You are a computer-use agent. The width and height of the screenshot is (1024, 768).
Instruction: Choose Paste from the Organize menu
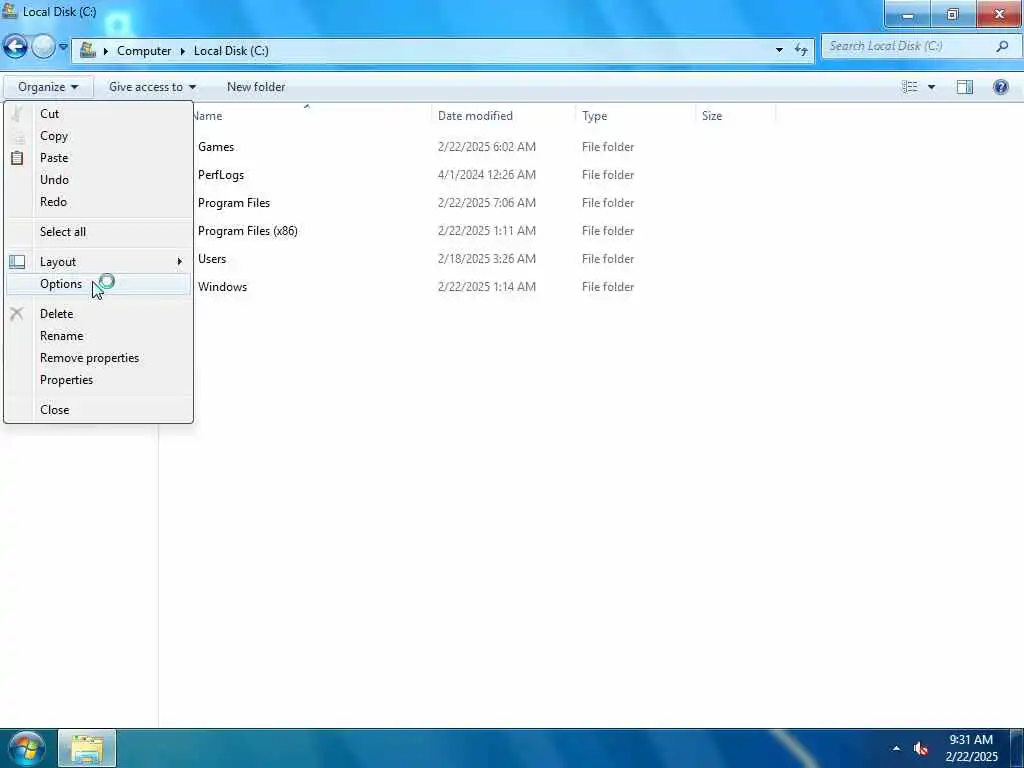[98, 158]
